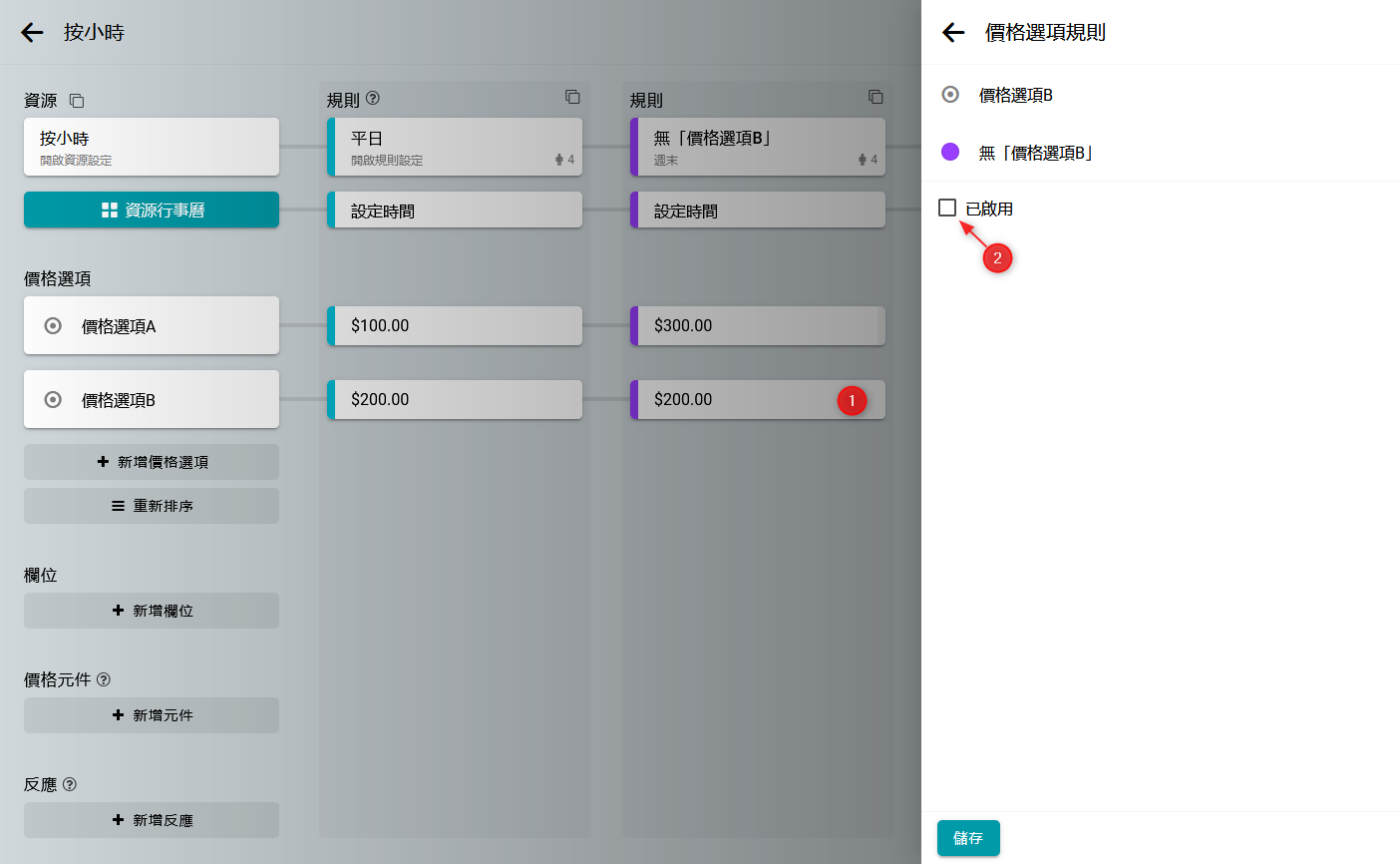Click the purple color dot in the panel

click(950, 152)
